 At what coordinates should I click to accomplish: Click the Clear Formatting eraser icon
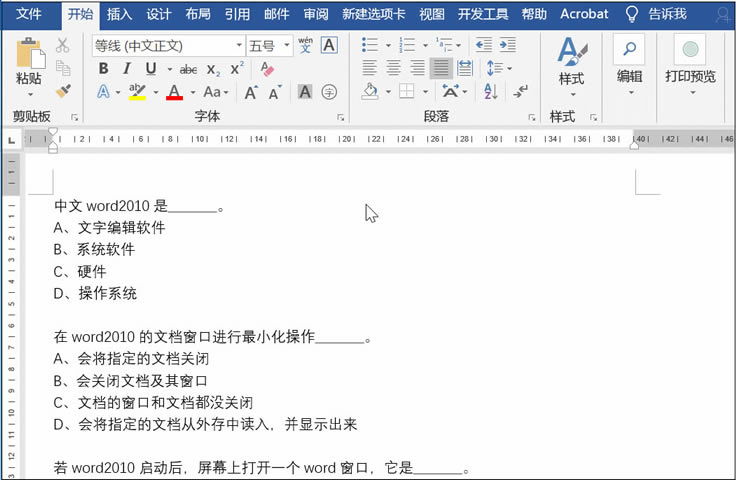266,69
